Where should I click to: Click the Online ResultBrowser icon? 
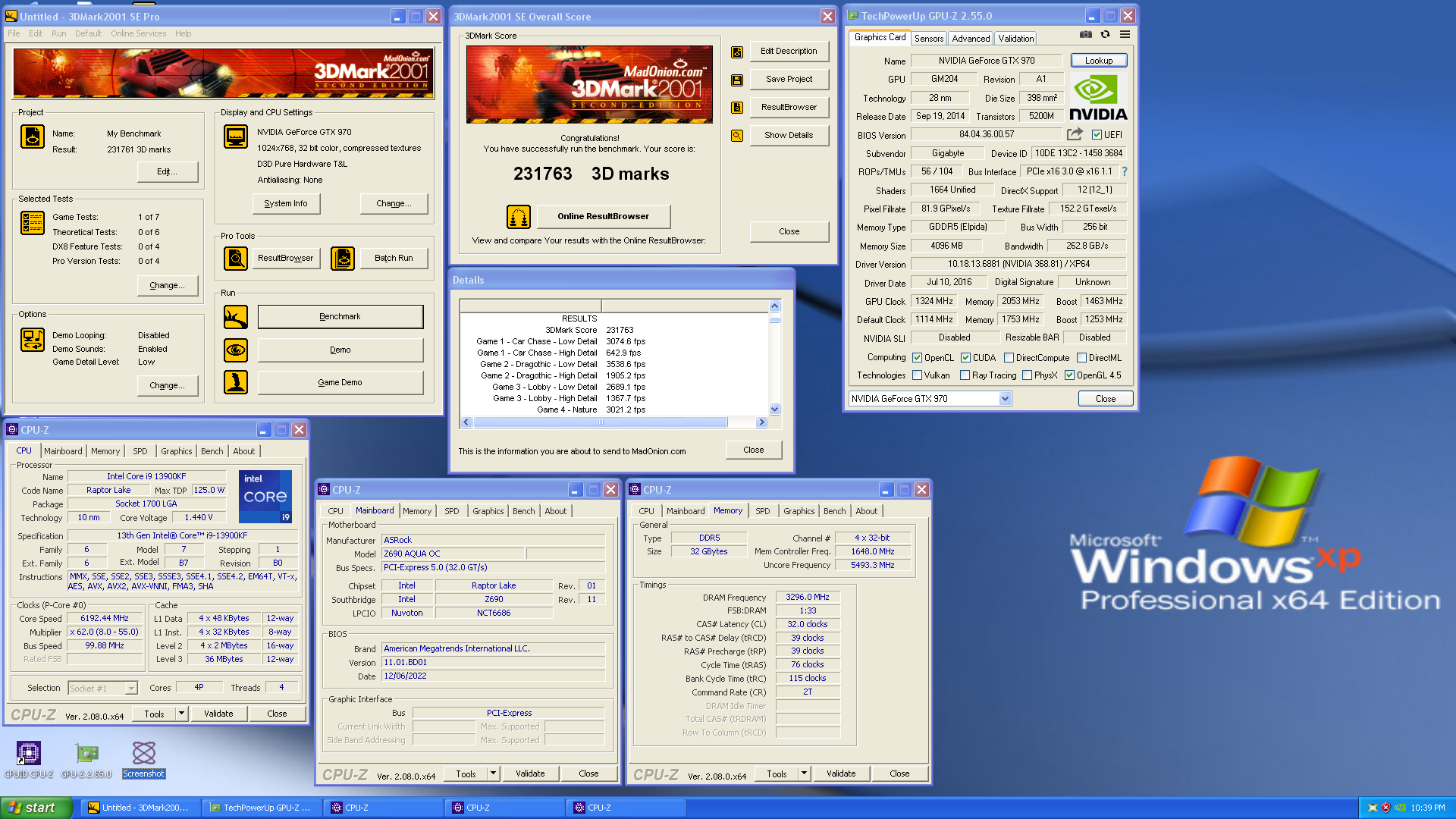519,217
